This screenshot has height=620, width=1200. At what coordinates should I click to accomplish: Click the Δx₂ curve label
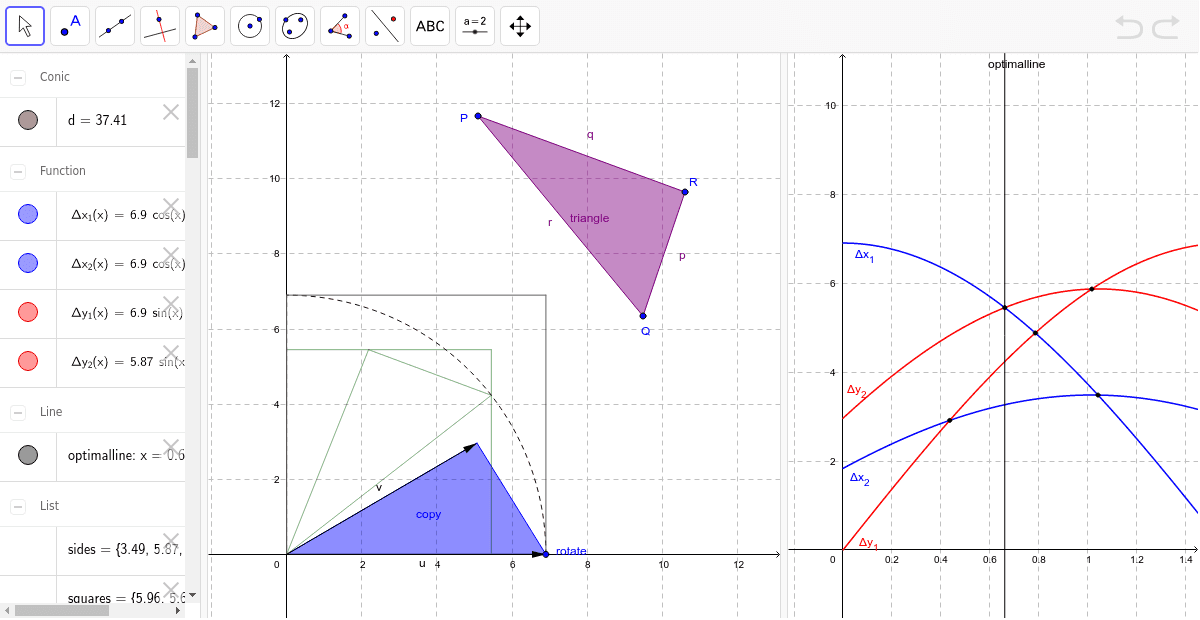coord(859,479)
